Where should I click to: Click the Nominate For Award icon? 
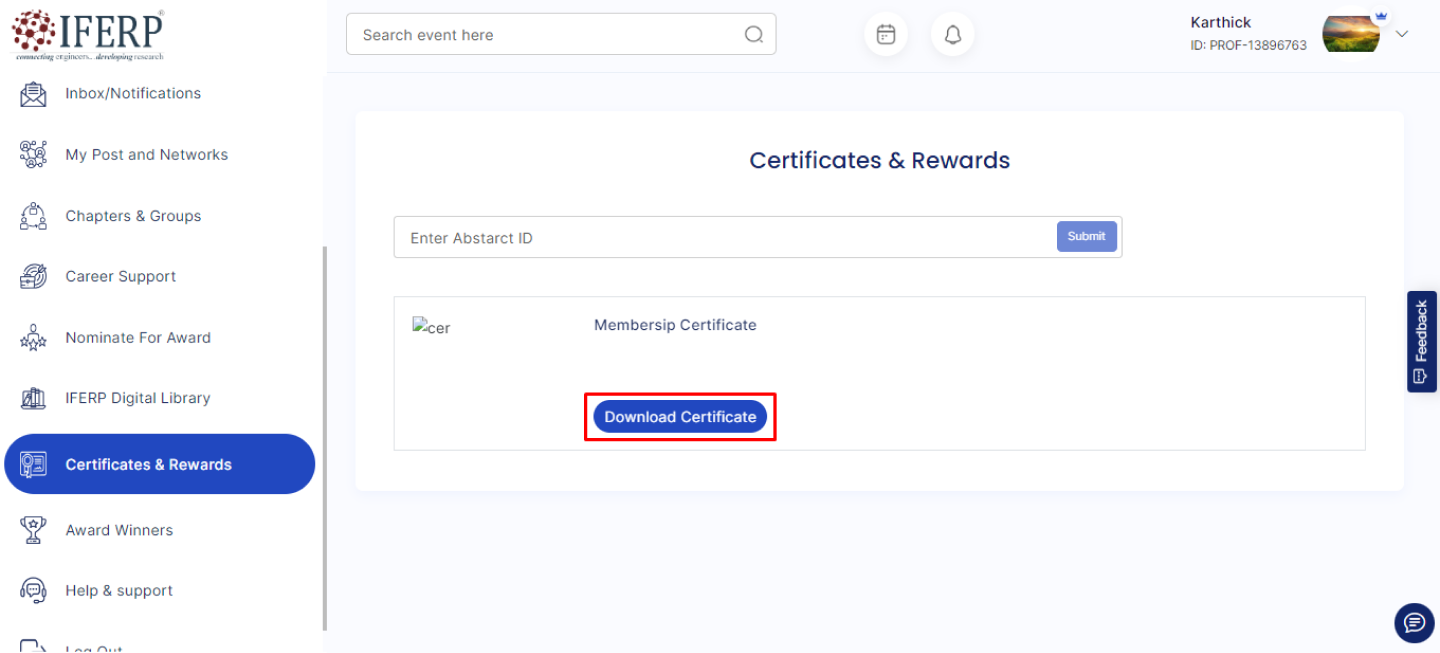[x=33, y=338]
